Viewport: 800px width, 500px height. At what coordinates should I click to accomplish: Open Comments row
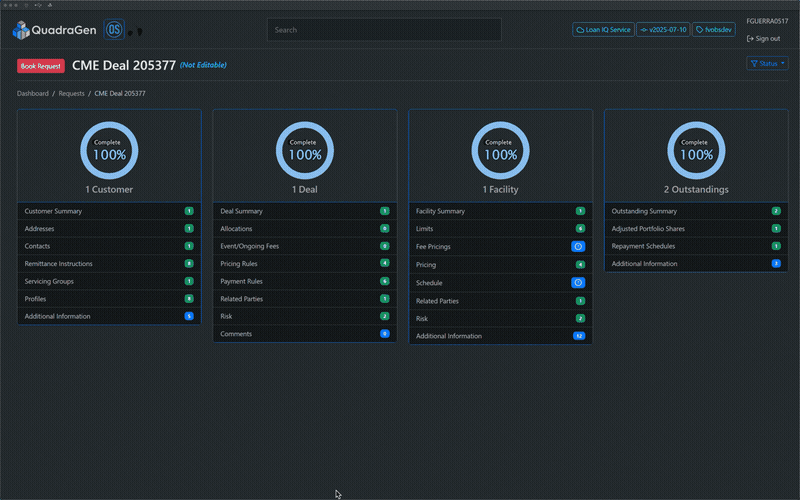tap(305, 334)
